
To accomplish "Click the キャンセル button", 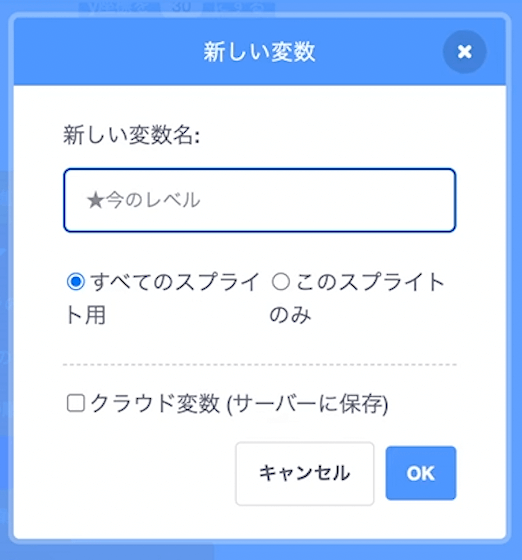I will pos(305,473).
